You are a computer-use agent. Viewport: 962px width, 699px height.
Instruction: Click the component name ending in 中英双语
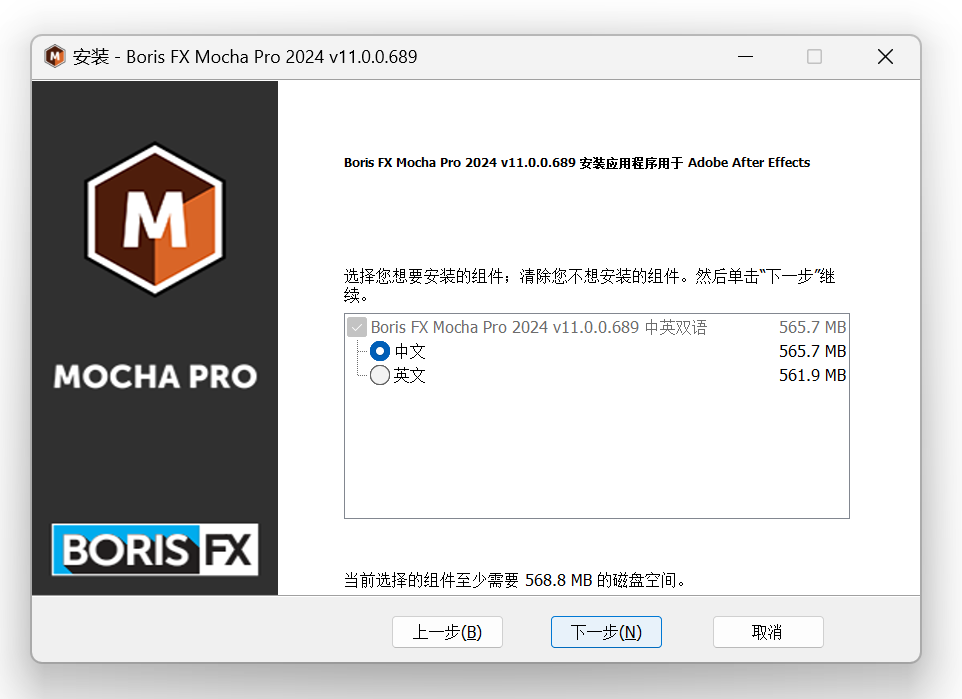pos(539,327)
